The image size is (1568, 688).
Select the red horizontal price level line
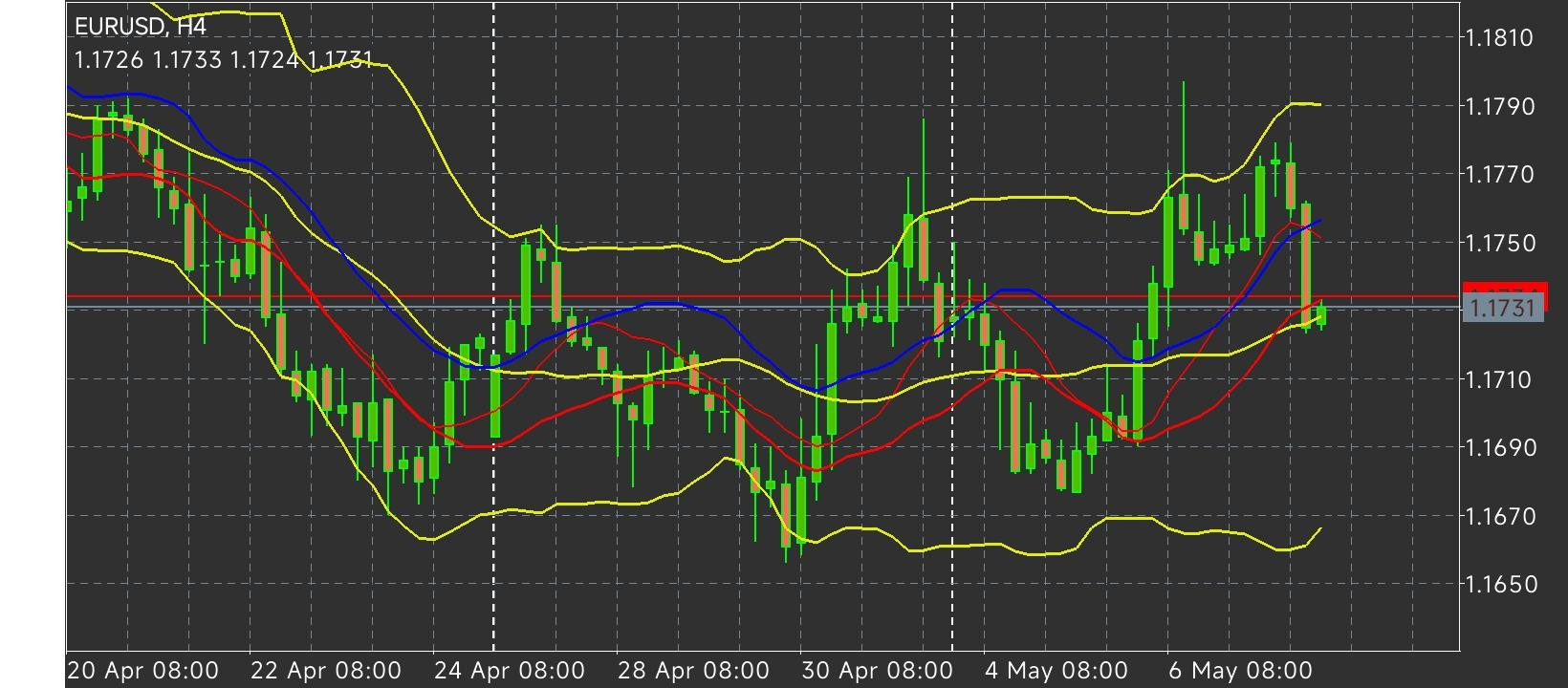[x=763, y=297]
